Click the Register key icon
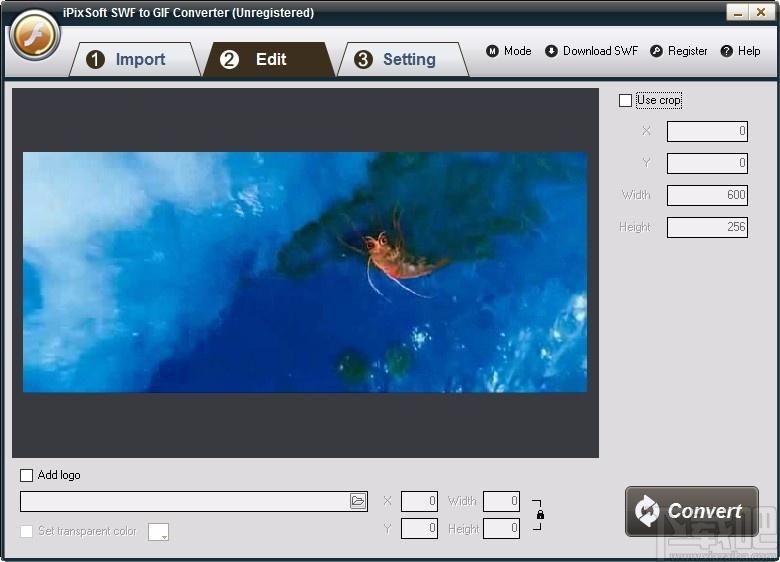This screenshot has width=780, height=562. tap(656, 51)
